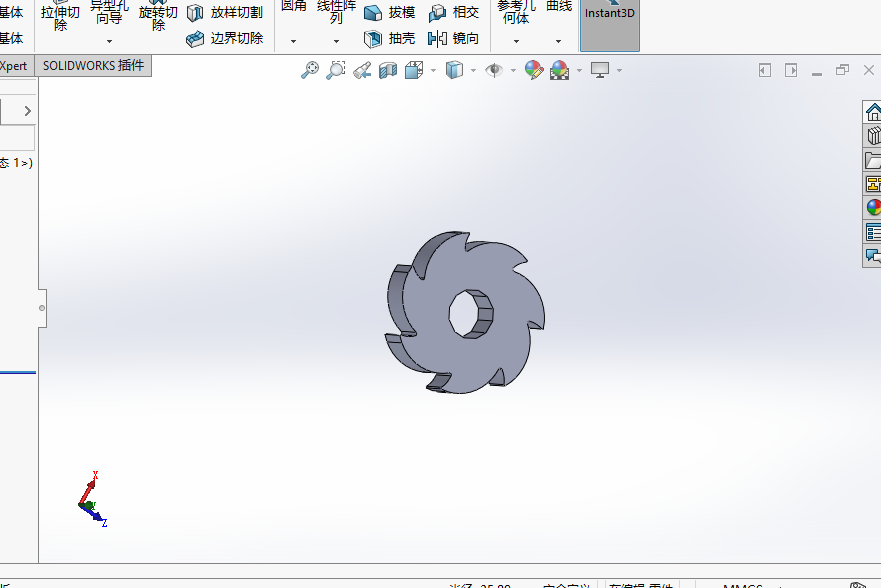Open the Display Style dropdown arrow
This screenshot has height=588, width=881.
coord(473,70)
